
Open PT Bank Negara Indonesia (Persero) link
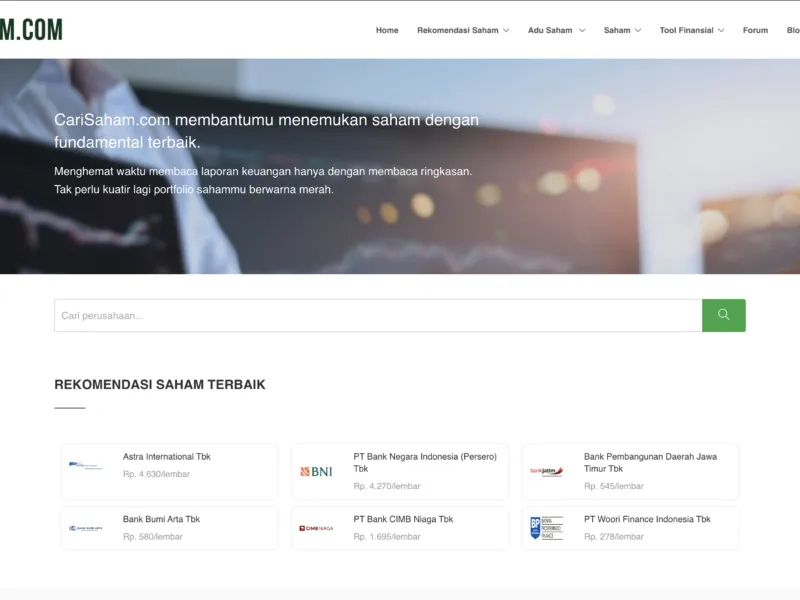[x=424, y=462]
